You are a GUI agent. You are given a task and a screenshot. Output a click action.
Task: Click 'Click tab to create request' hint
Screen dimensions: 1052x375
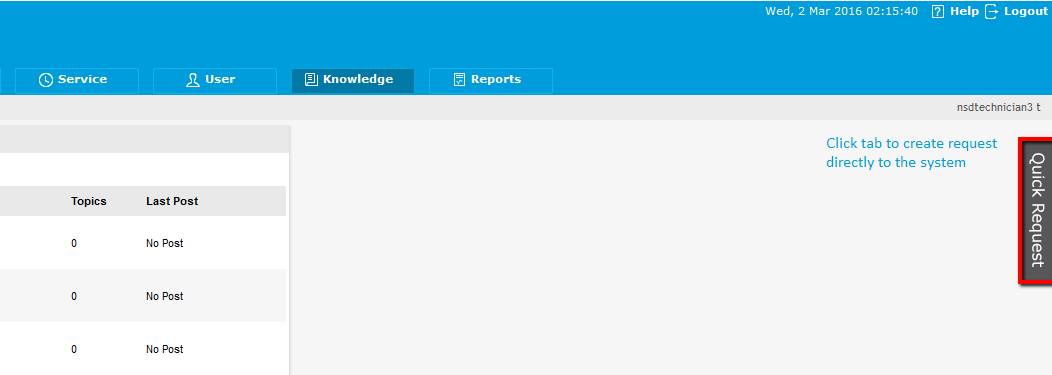[x=911, y=153]
